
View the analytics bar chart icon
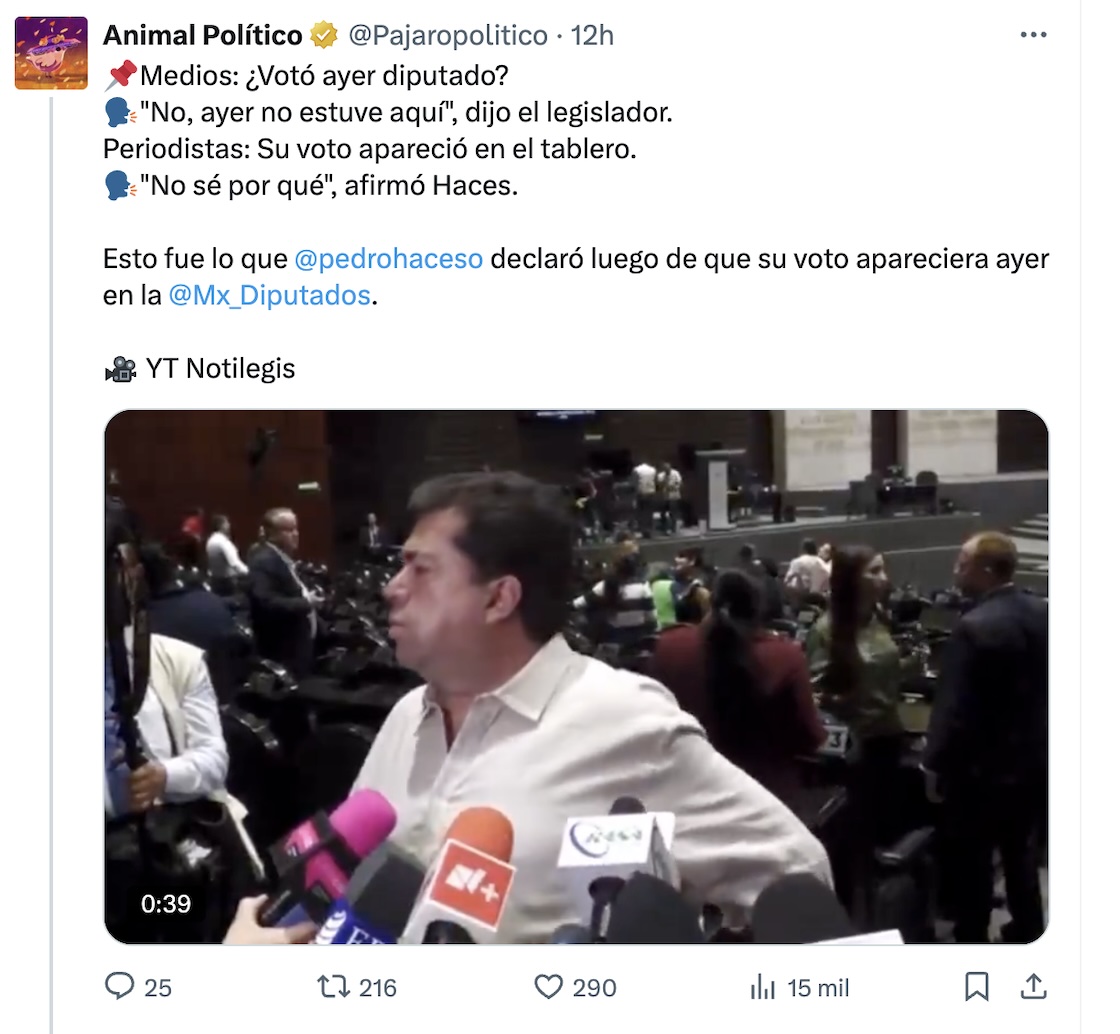(x=762, y=988)
